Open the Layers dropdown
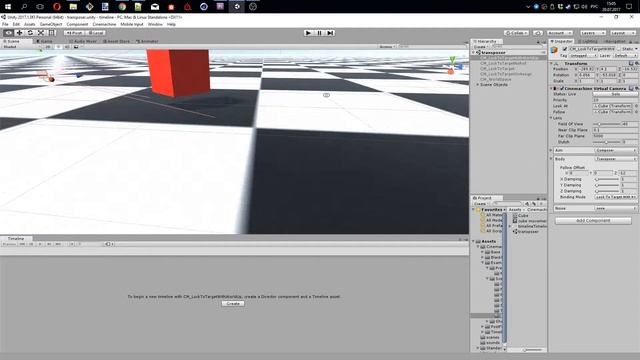Viewport: 640px width, 360px height. [592, 33]
